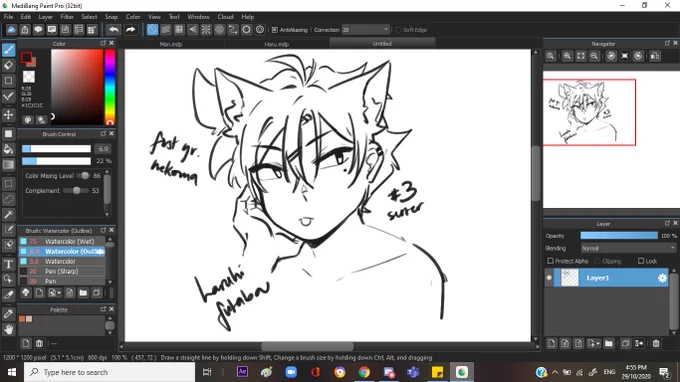Open the Snap menu
The image size is (680, 382).
click(111, 17)
